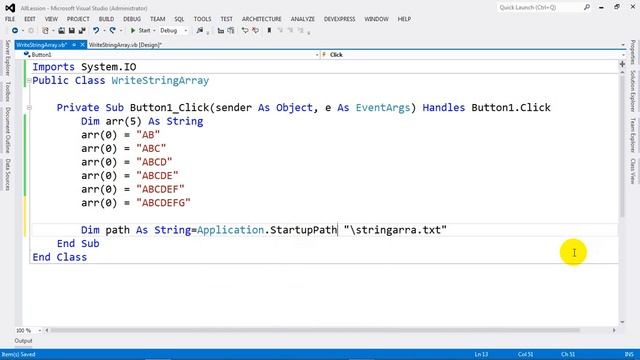
Task: Click the Start debugging button label
Action: [x=144, y=31]
